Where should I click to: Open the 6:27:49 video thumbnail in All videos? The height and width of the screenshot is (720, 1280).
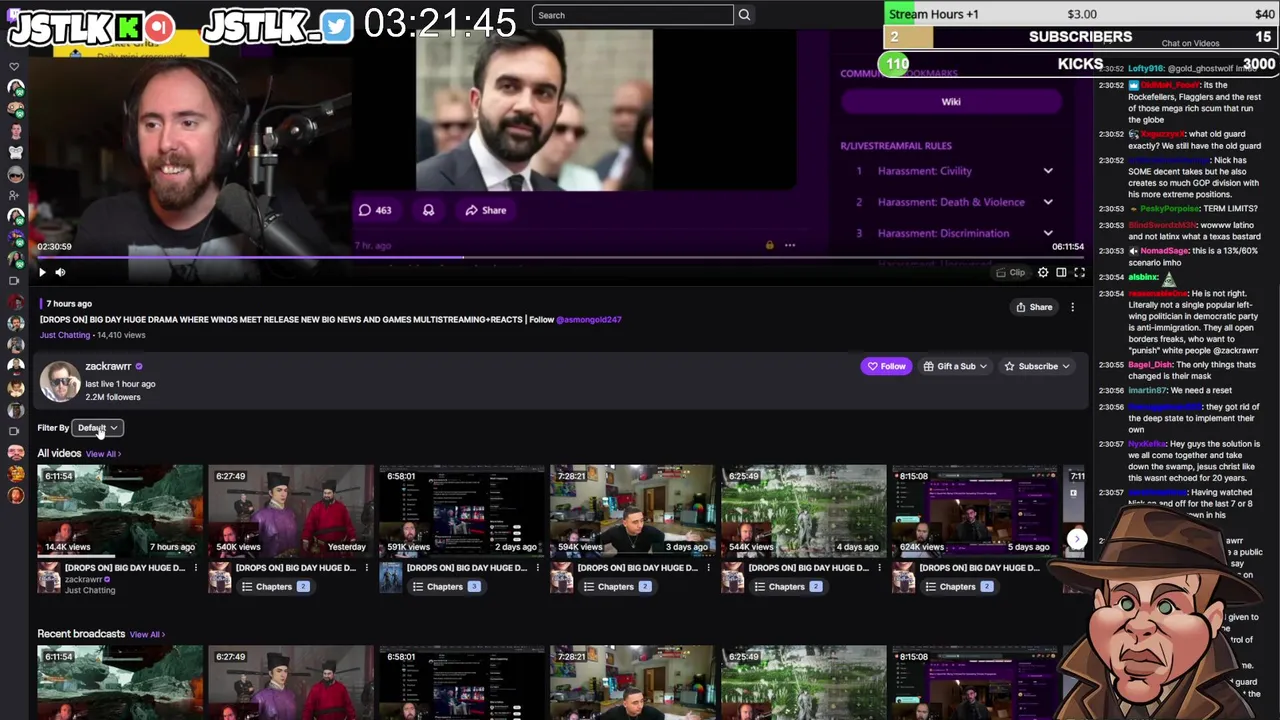(290, 510)
